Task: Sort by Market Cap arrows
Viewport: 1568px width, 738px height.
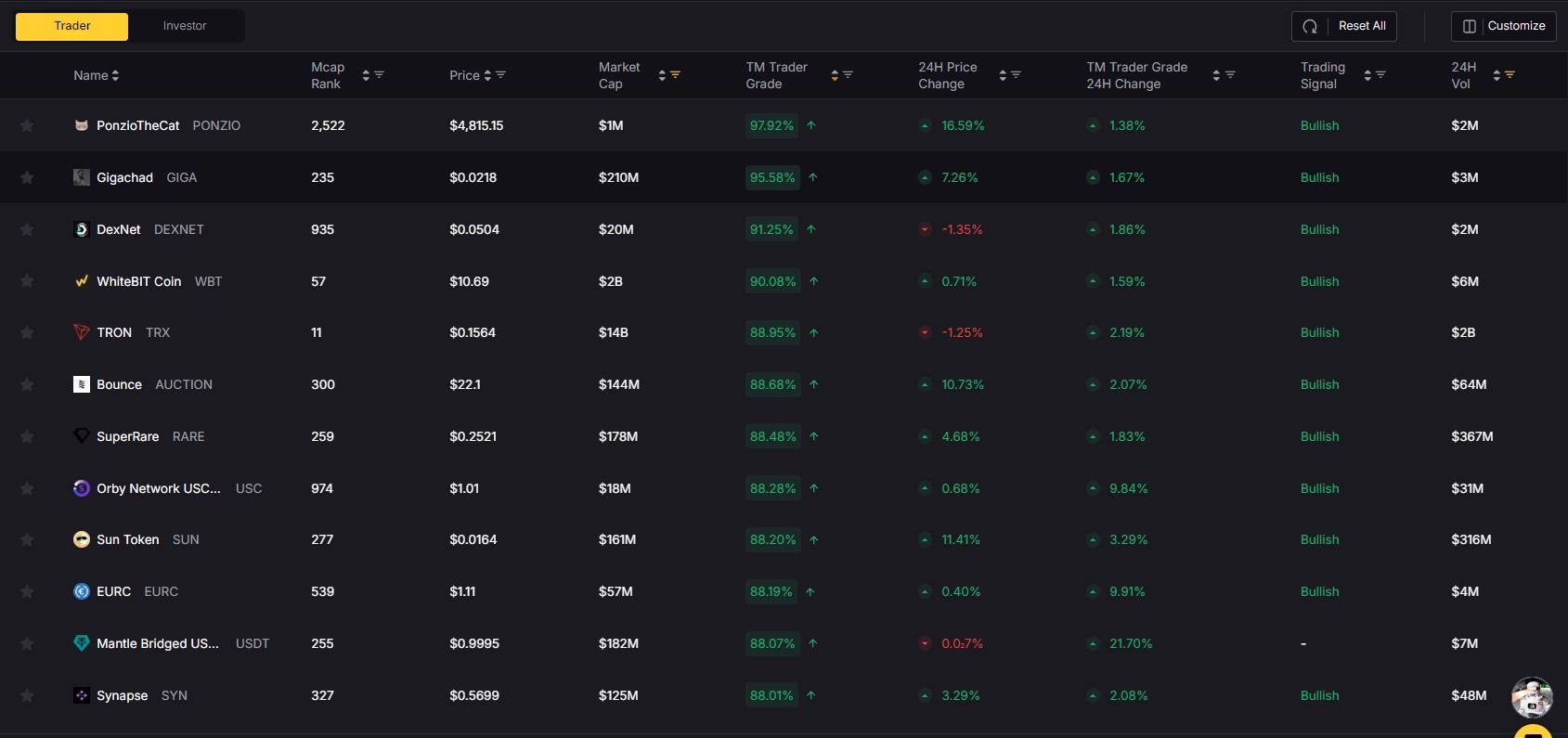Action: pos(662,75)
